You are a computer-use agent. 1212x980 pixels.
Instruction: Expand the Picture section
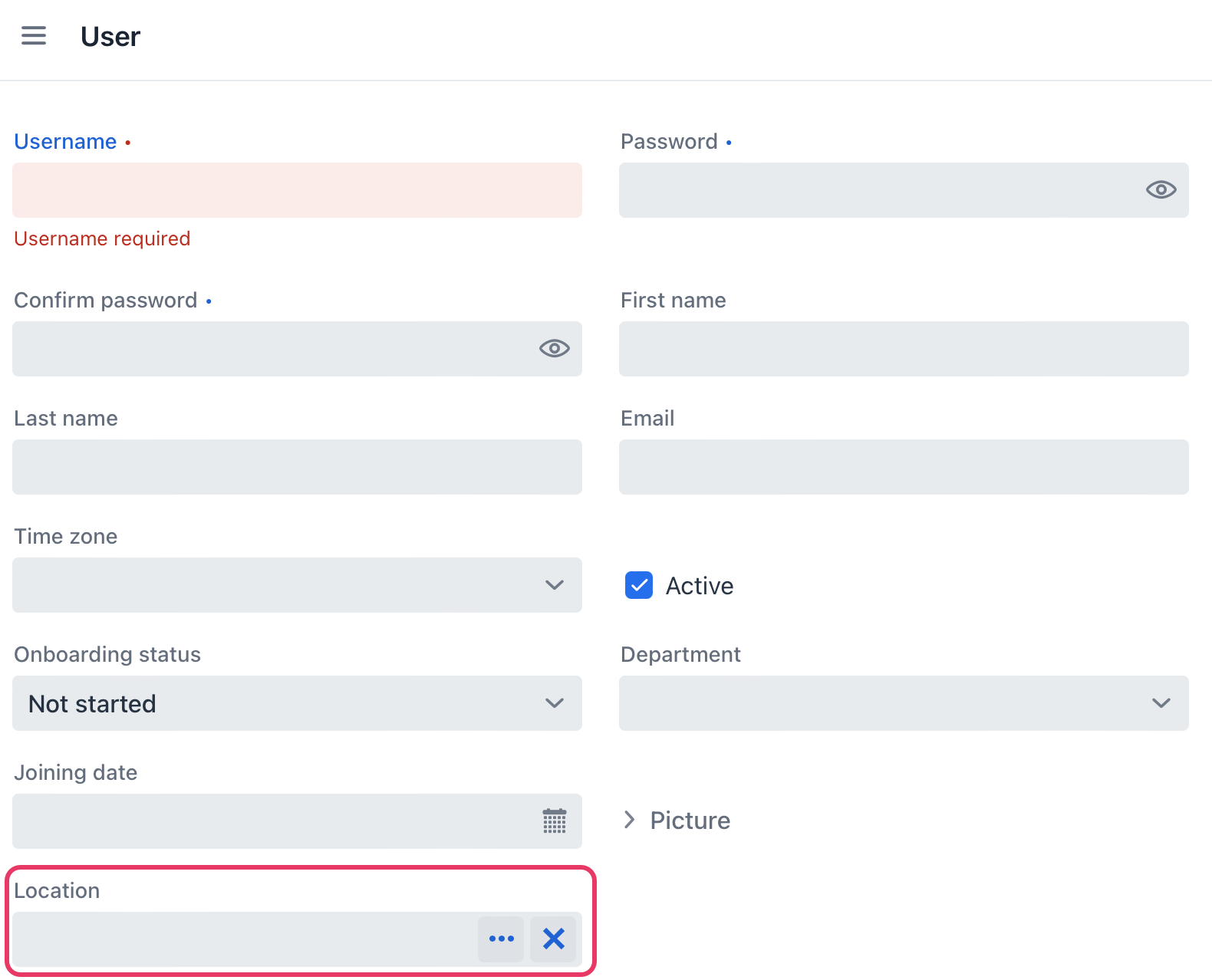click(x=677, y=821)
